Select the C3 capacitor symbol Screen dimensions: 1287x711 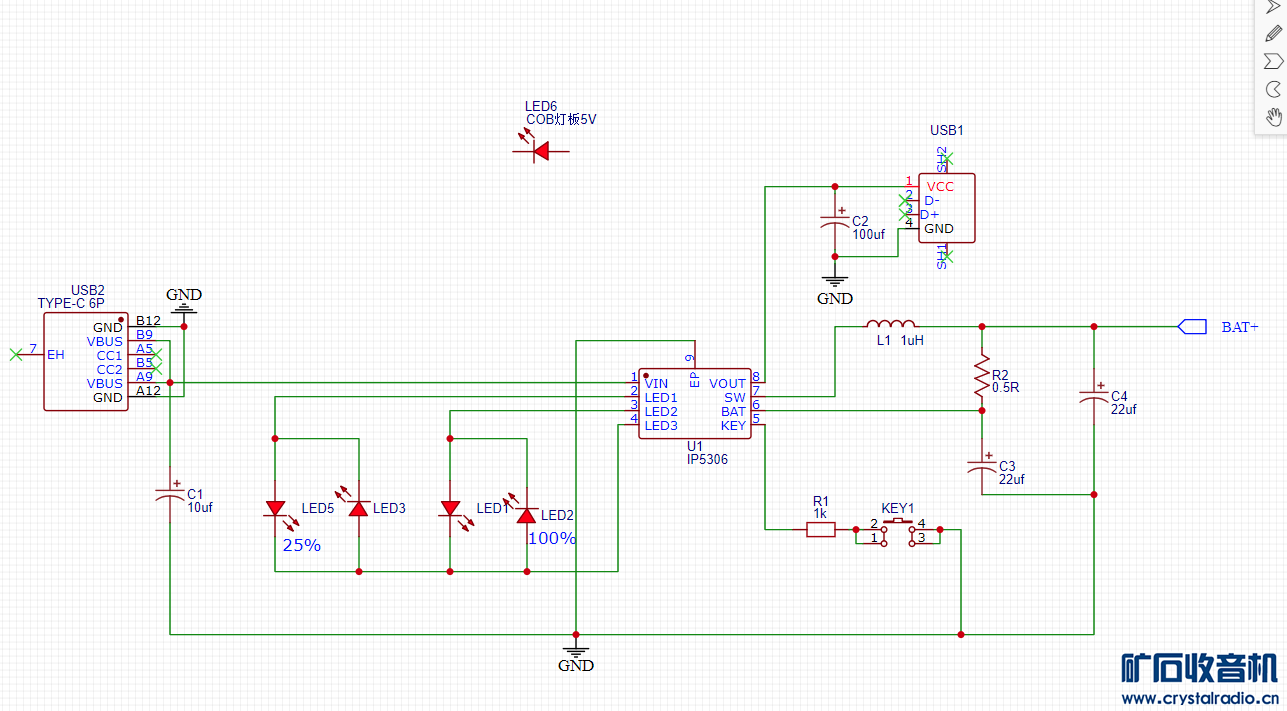click(x=982, y=467)
